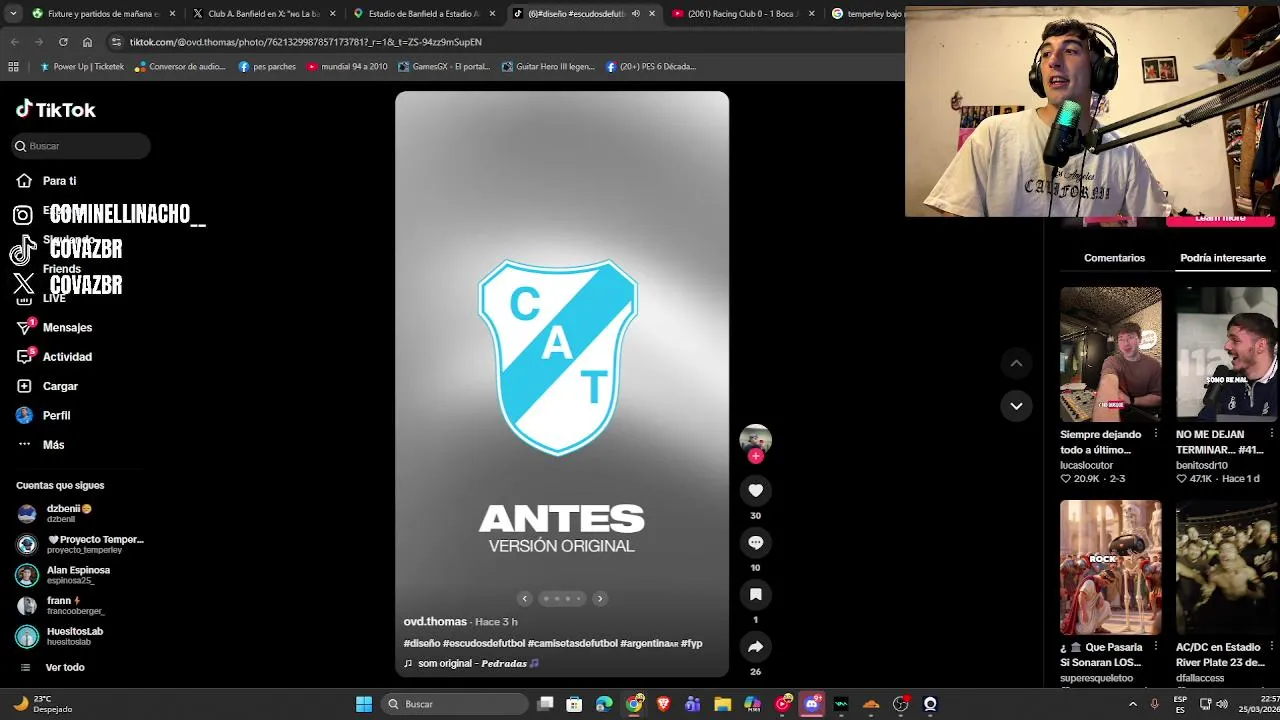Image resolution: width=1280 pixels, height=720 pixels.
Task: Click the ovd.thomas username
Action: click(x=435, y=622)
